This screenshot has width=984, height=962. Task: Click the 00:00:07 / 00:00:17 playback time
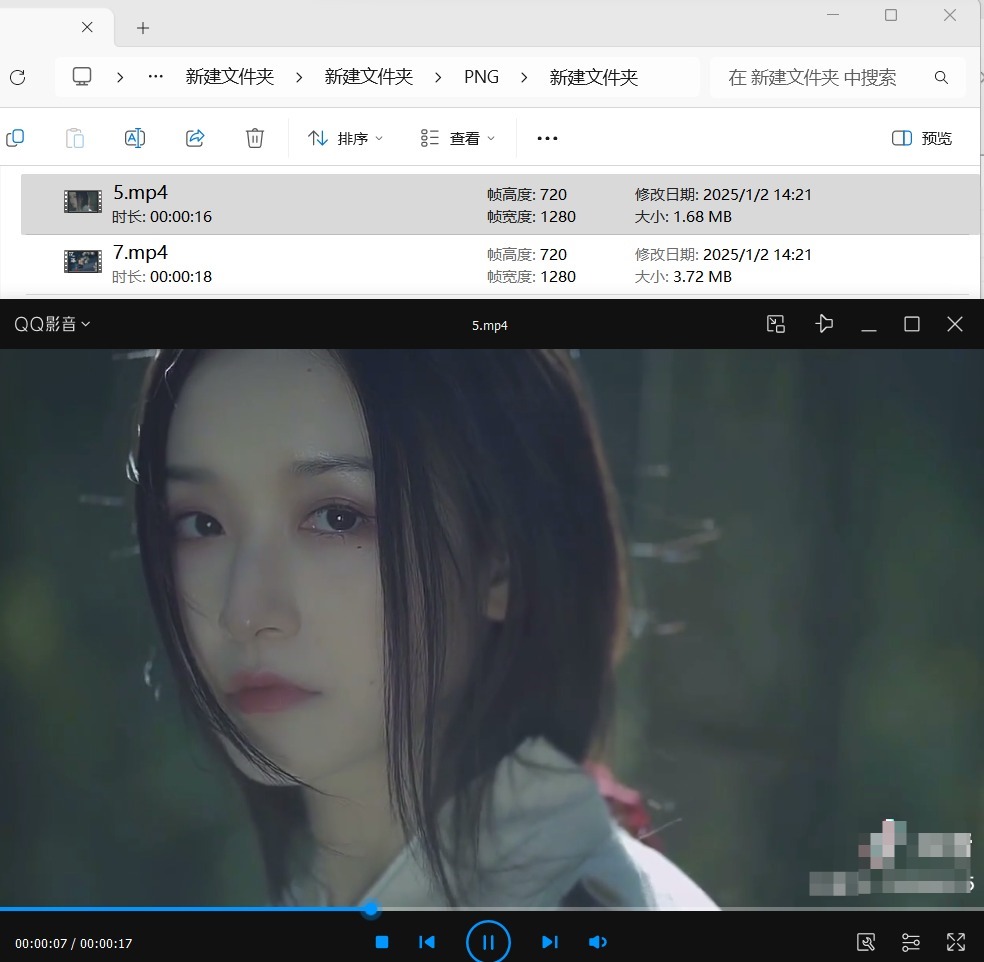(73, 943)
